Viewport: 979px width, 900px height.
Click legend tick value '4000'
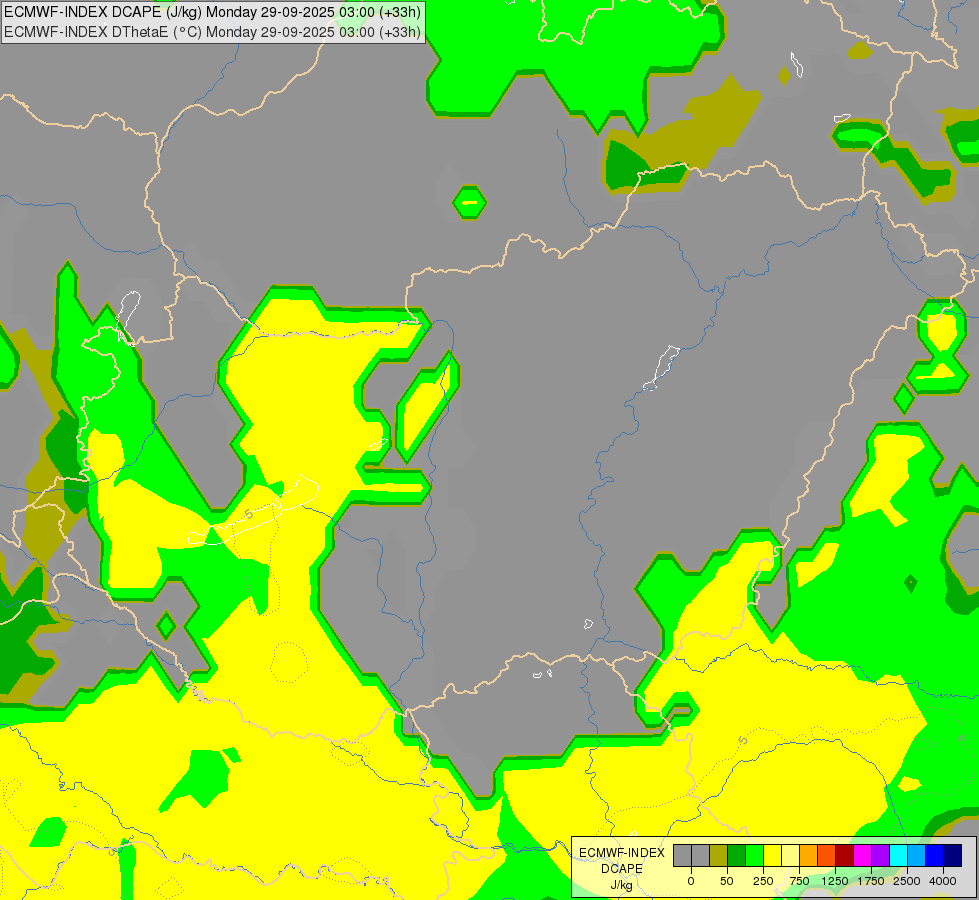[943, 881]
